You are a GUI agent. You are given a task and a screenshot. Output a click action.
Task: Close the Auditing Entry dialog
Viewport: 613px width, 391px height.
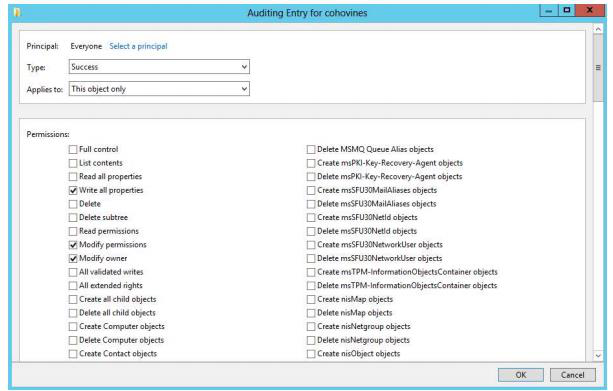[x=590, y=11]
